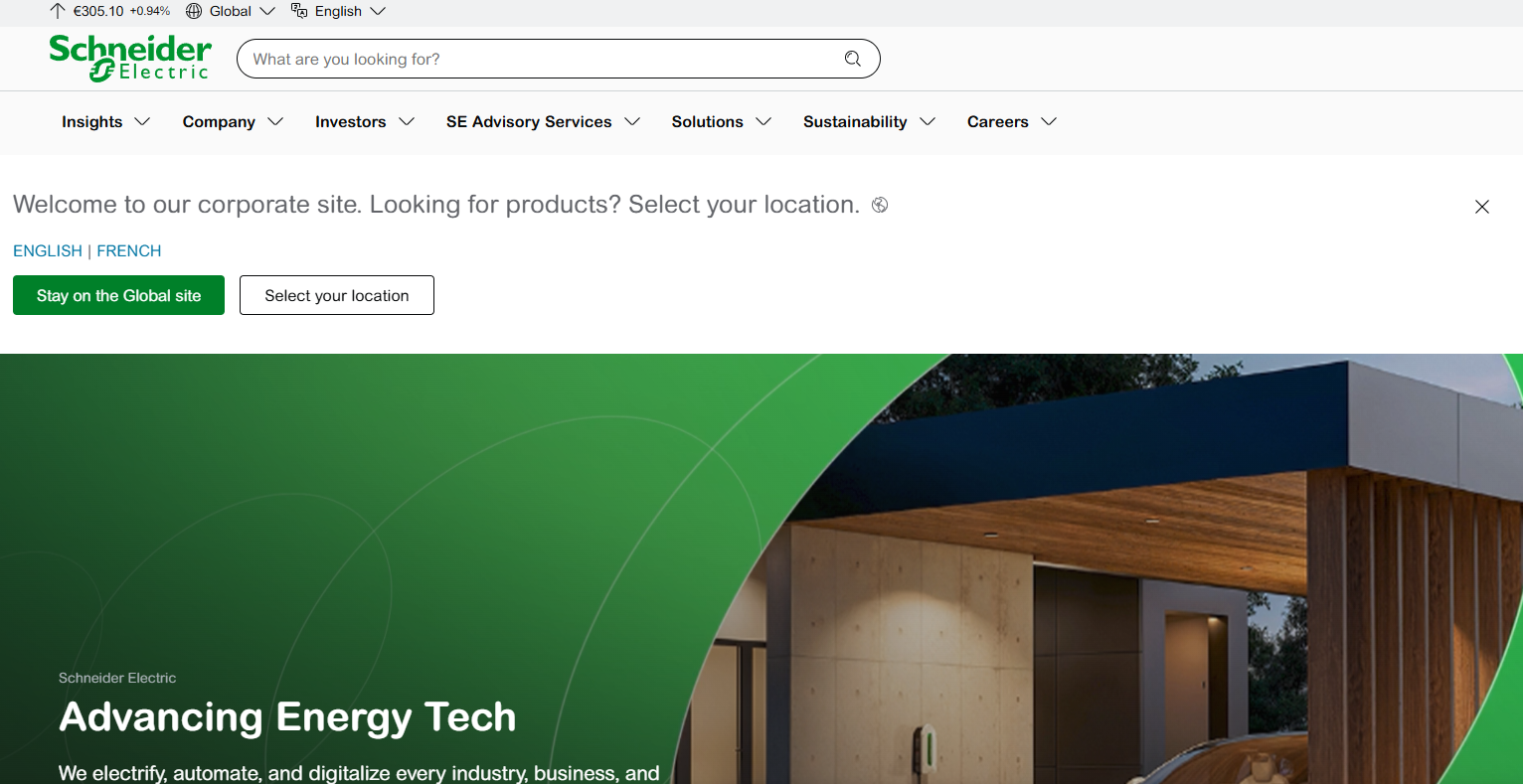Click the globe icon after welcome message

tap(880, 205)
